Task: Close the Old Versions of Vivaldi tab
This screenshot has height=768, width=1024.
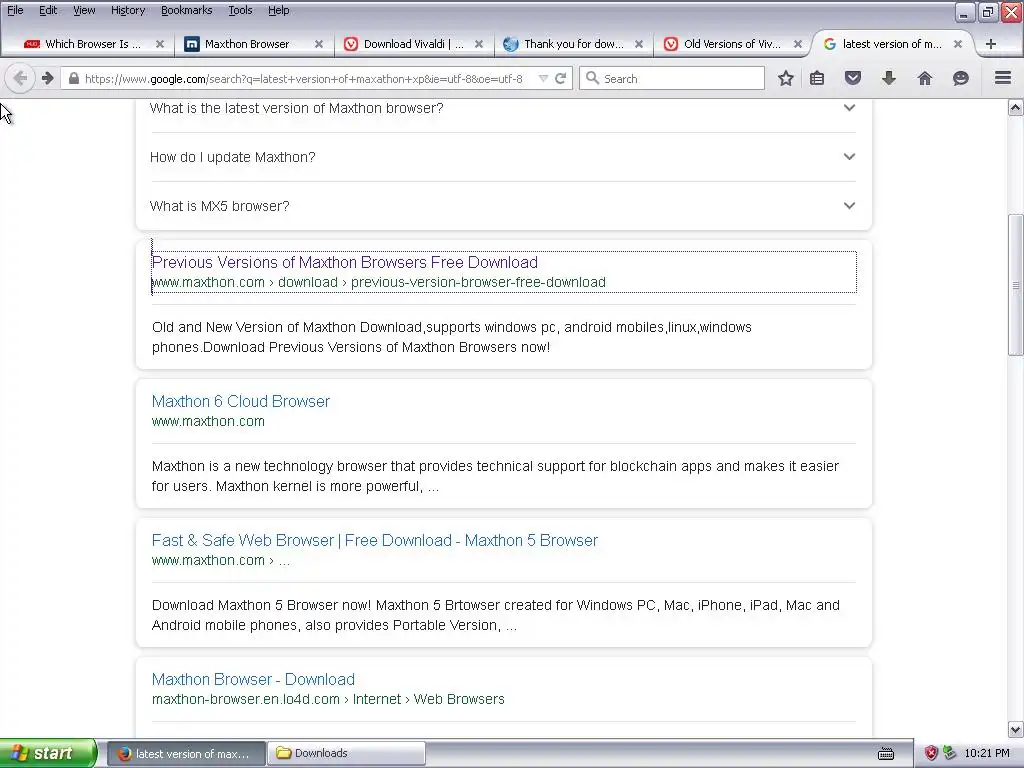Action: [x=797, y=44]
